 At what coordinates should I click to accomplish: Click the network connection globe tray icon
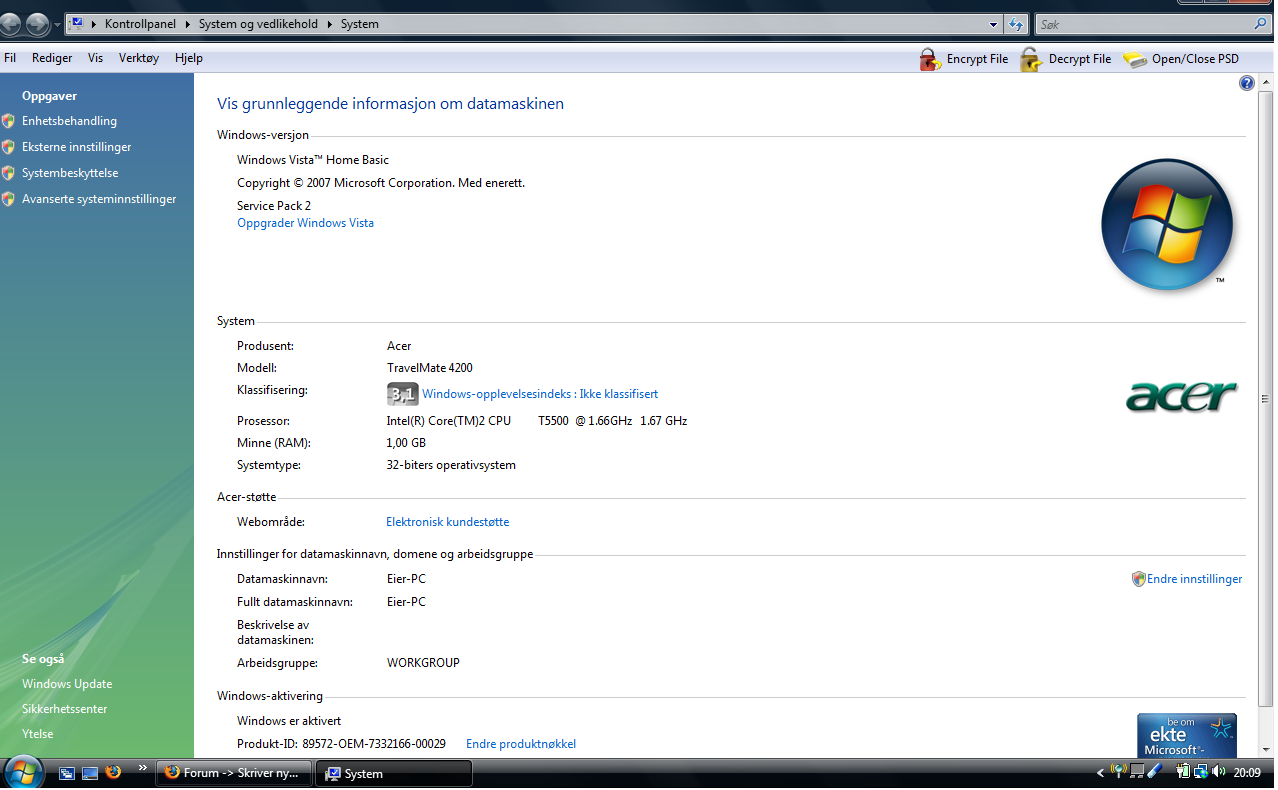pos(1201,771)
